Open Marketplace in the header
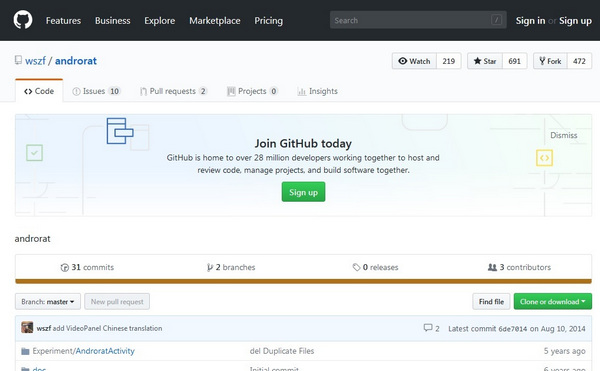Image resolution: width=600 pixels, height=371 pixels. (215, 21)
